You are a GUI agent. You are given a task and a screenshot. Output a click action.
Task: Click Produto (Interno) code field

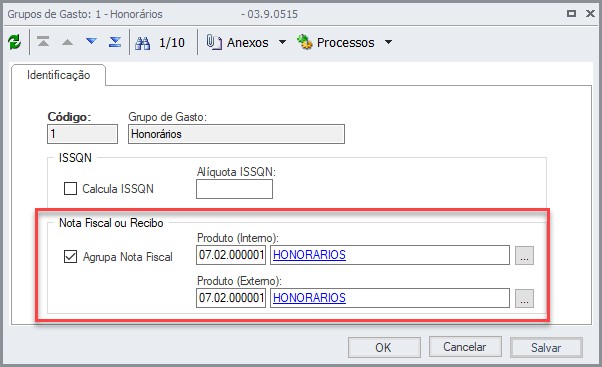(x=231, y=255)
